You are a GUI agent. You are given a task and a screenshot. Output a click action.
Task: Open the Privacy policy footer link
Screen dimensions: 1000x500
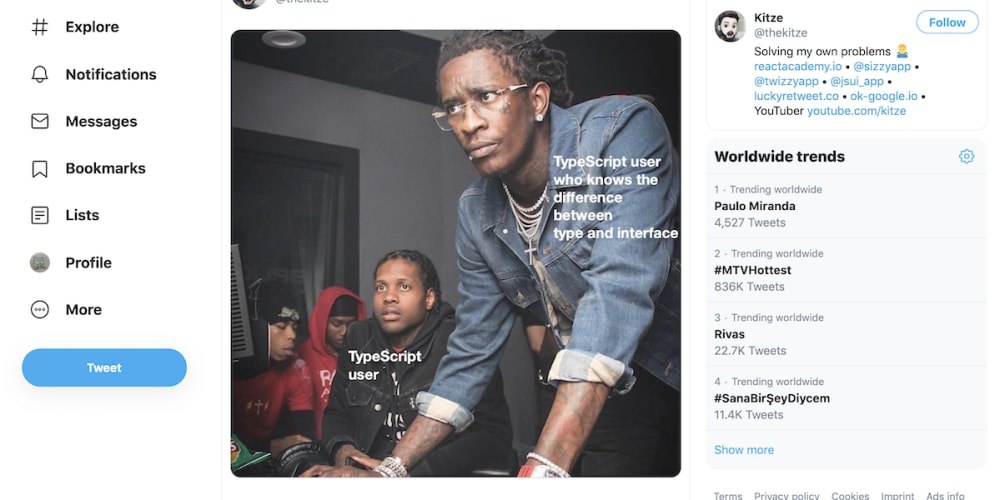tap(786, 496)
